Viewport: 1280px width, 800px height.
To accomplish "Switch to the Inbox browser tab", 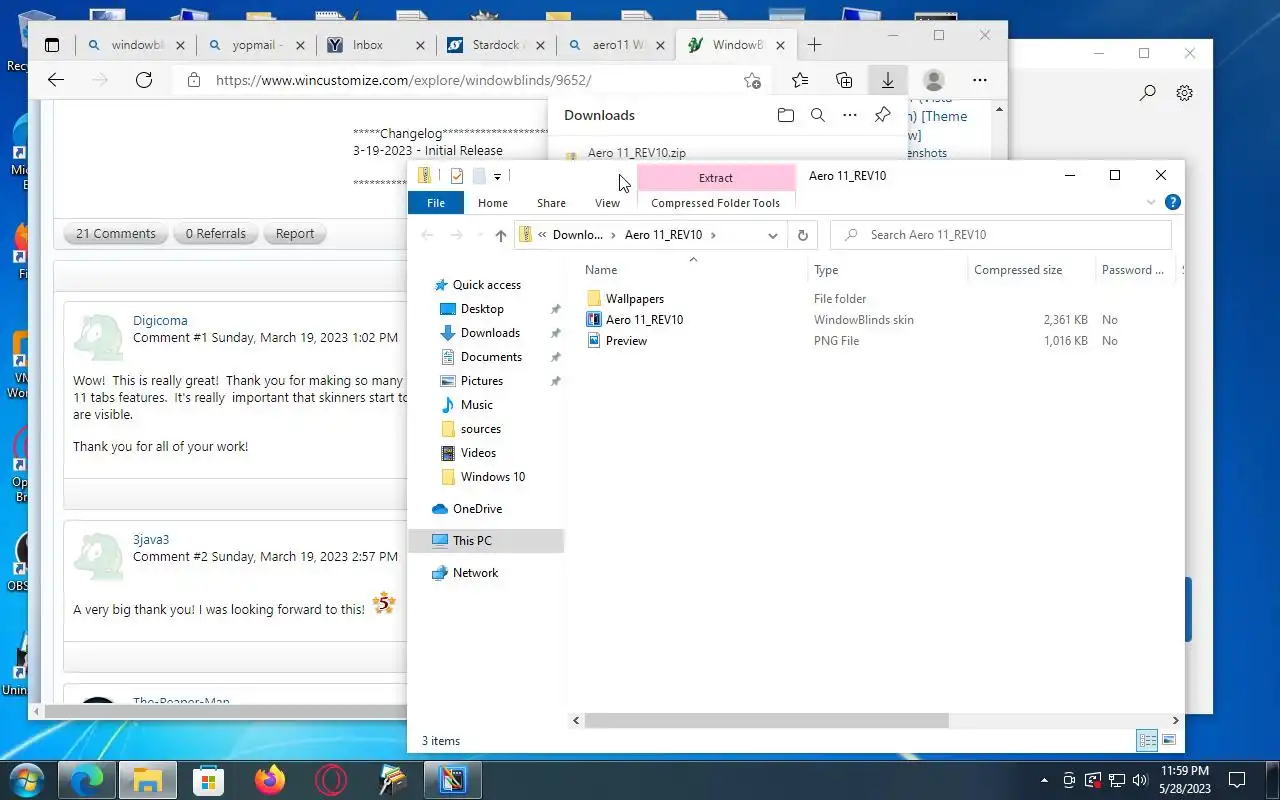I will [376, 45].
